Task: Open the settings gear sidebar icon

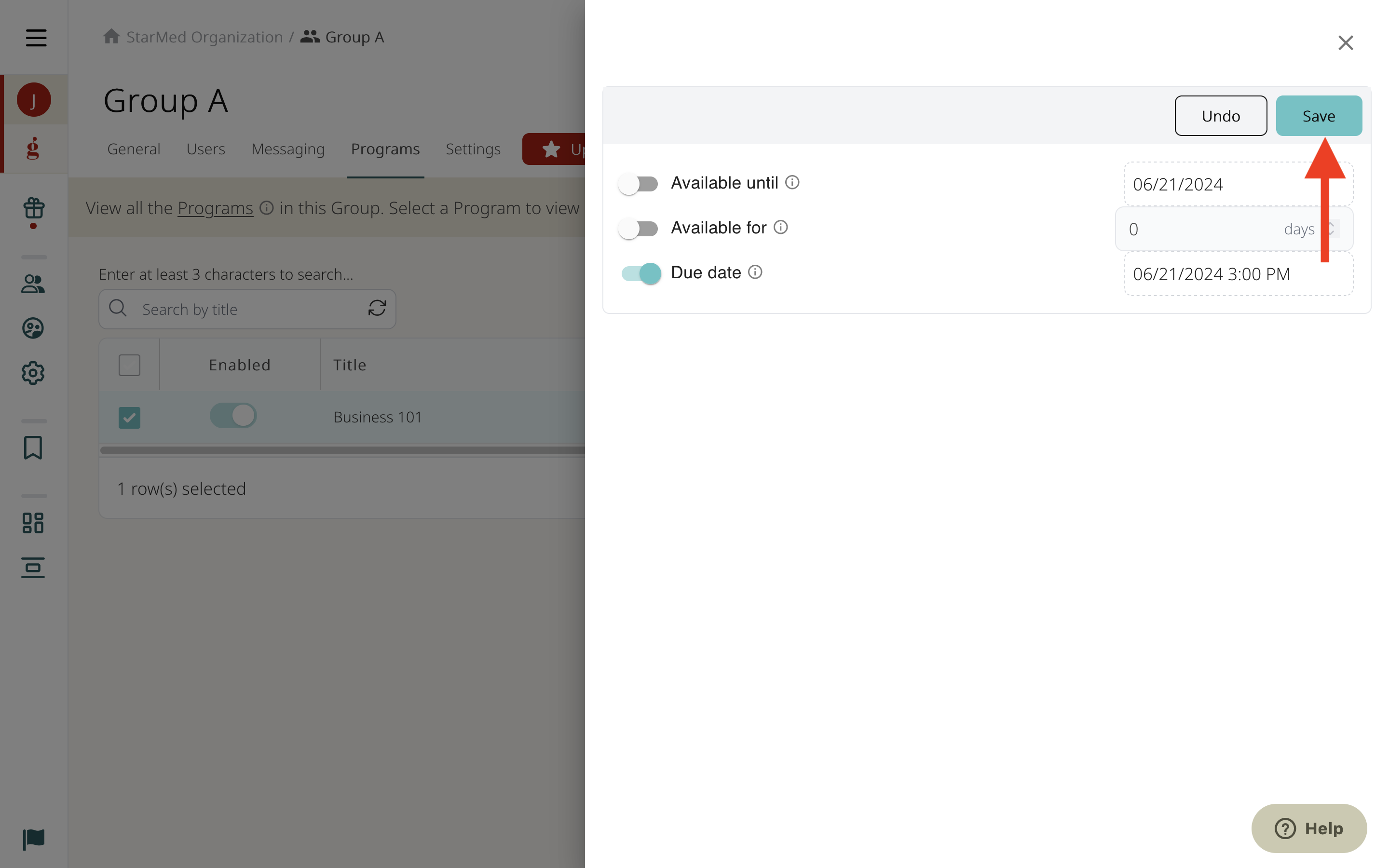Action: point(33,373)
